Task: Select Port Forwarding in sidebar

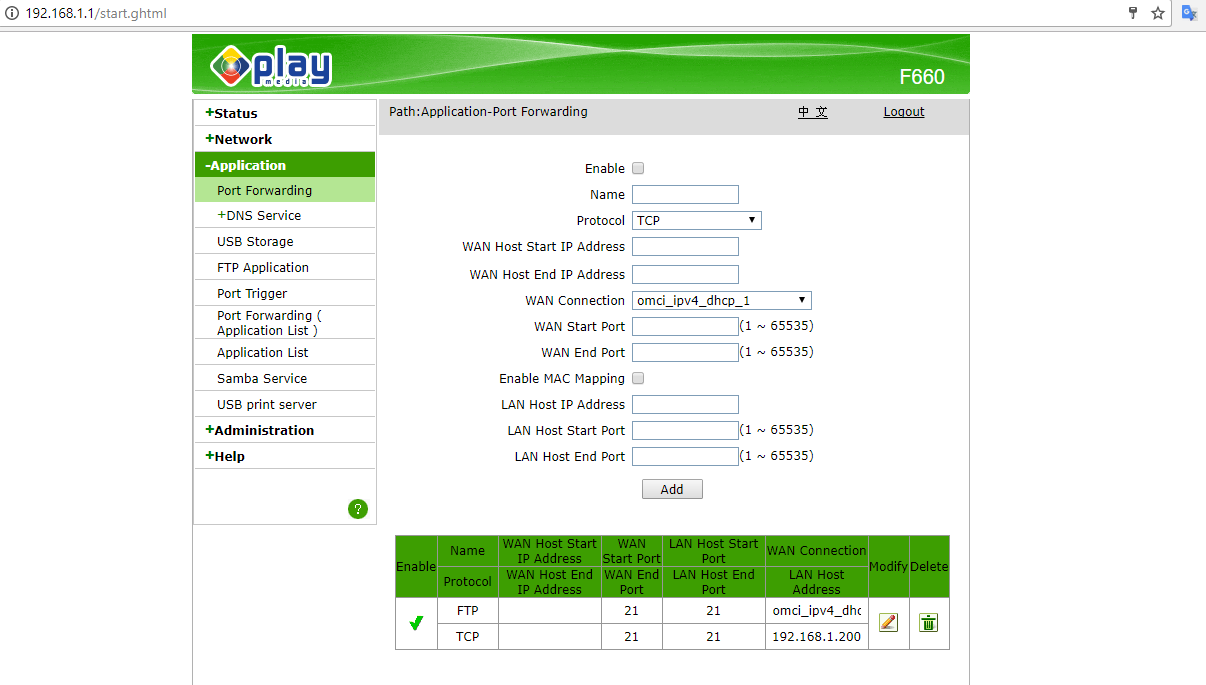Action: [285, 190]
